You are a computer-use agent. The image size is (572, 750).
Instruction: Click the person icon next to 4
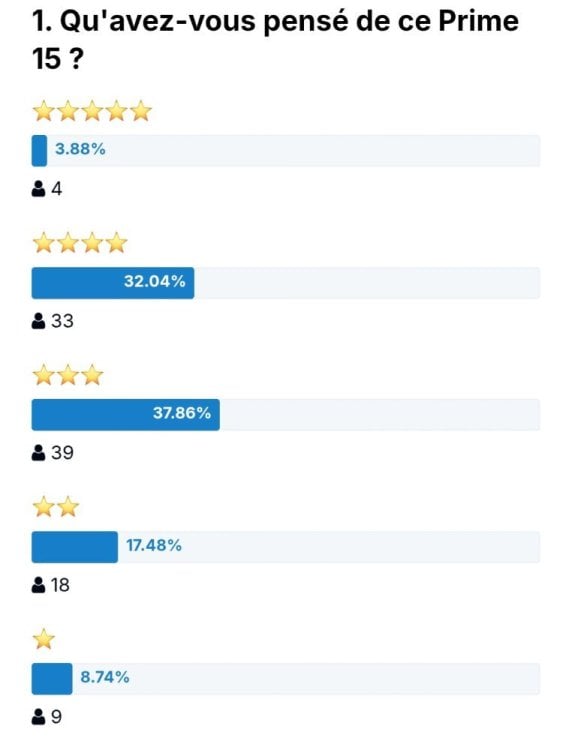(38, 189)
